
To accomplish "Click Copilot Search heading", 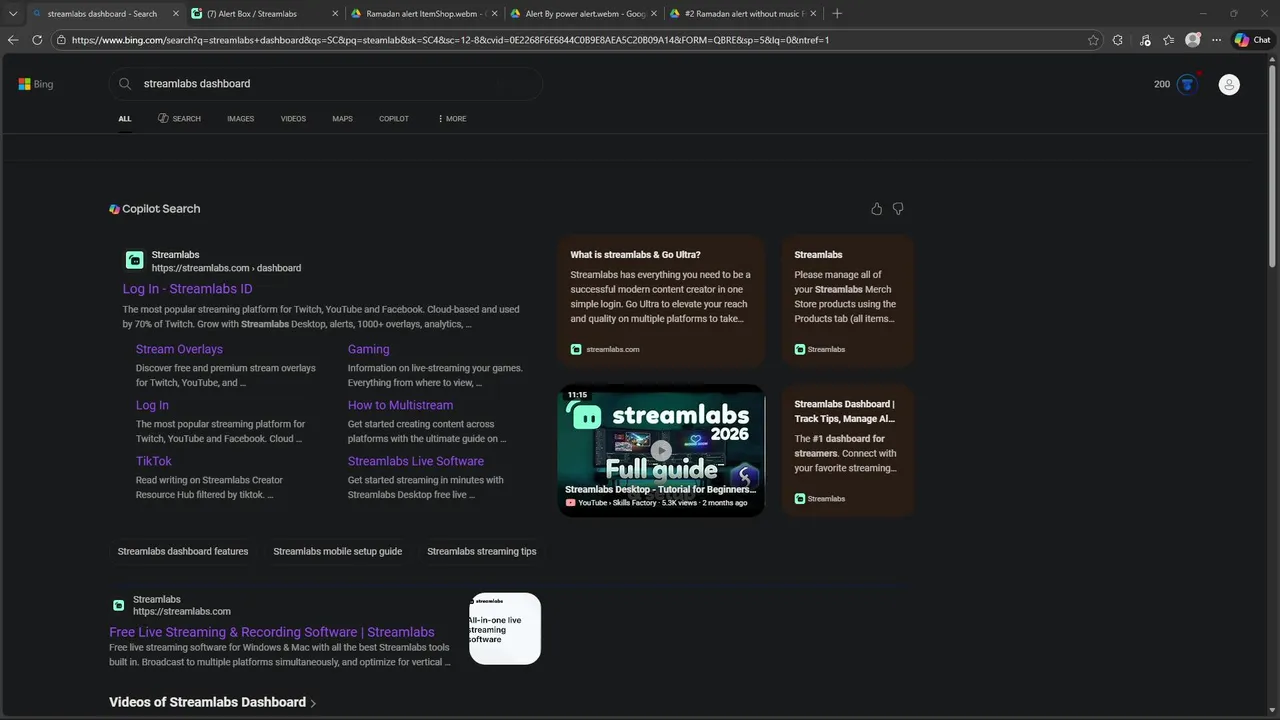I will coord(155,209).
